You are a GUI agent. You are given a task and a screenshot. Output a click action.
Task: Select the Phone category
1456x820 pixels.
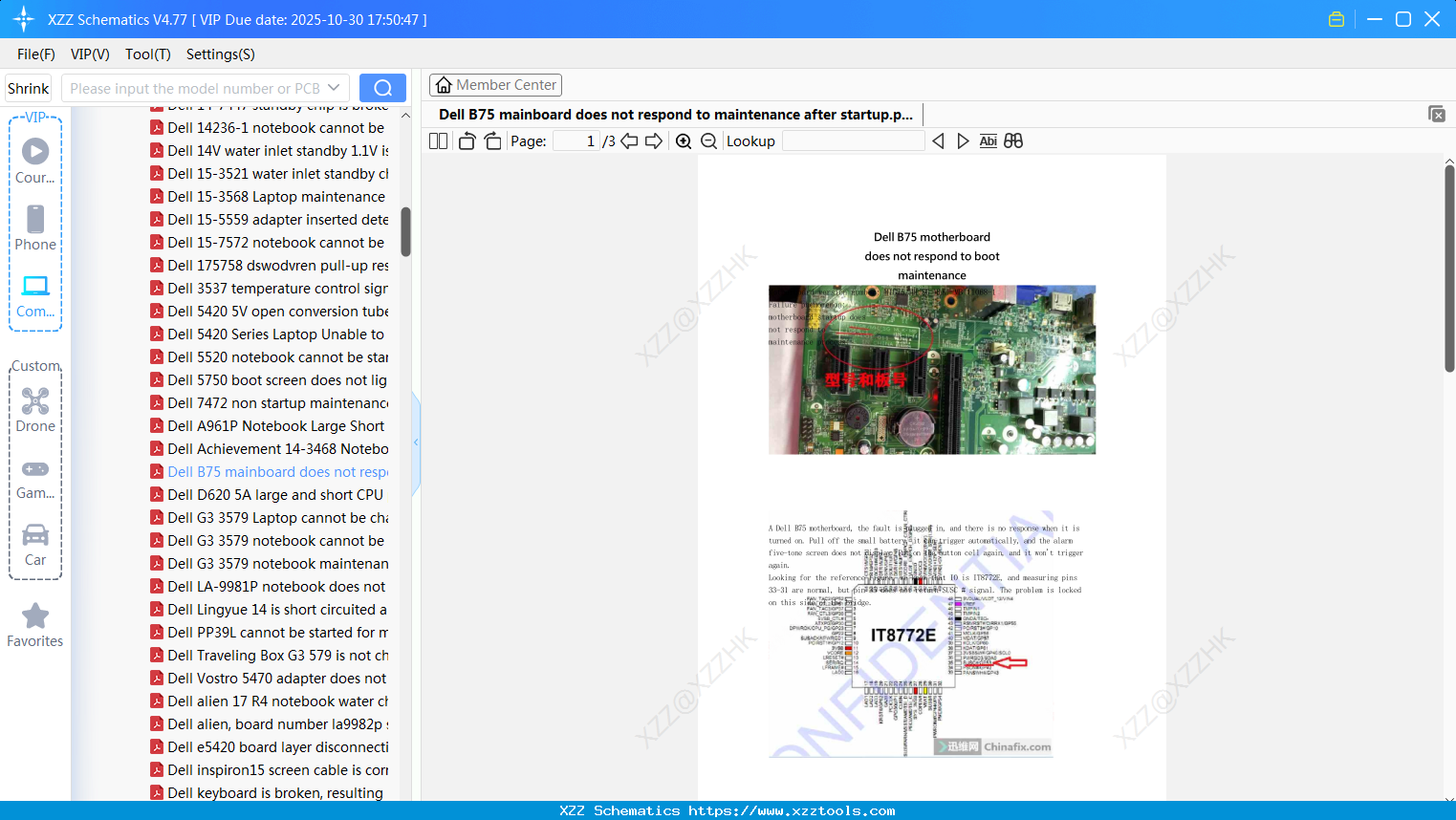[x=35, y=227]
